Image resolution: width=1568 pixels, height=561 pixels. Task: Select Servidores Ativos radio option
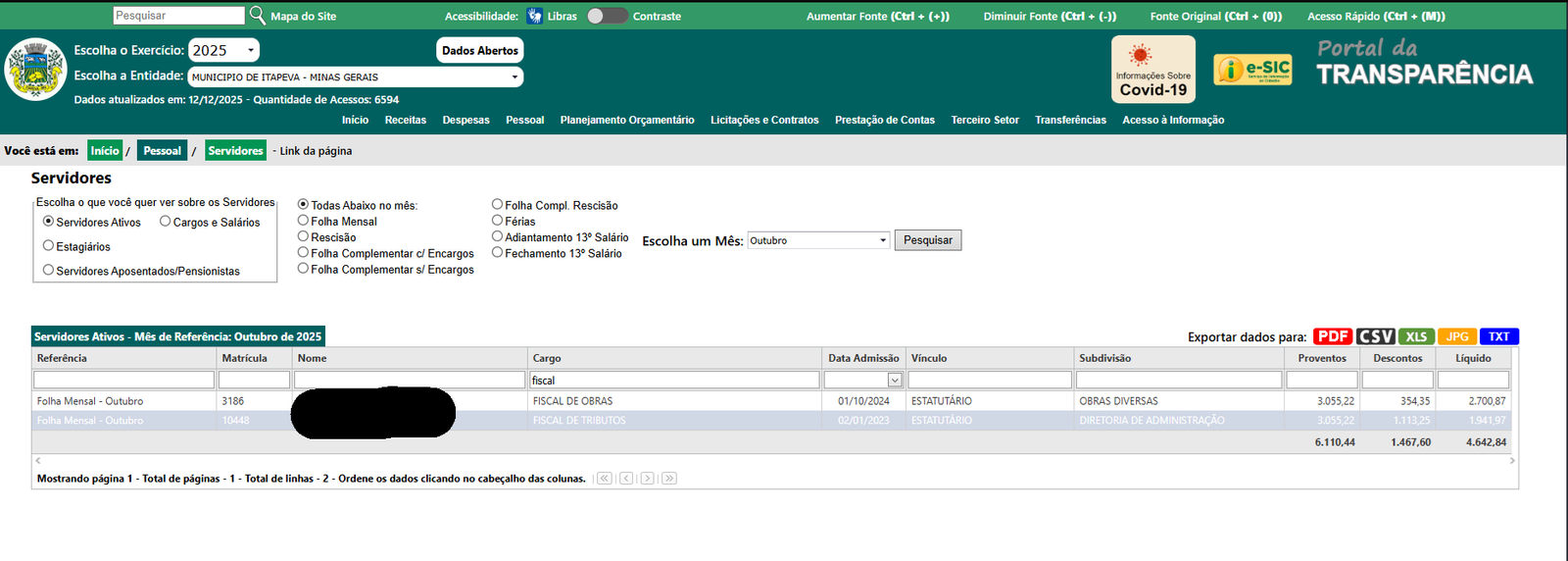pyautogui.click(x=48, y=222)
